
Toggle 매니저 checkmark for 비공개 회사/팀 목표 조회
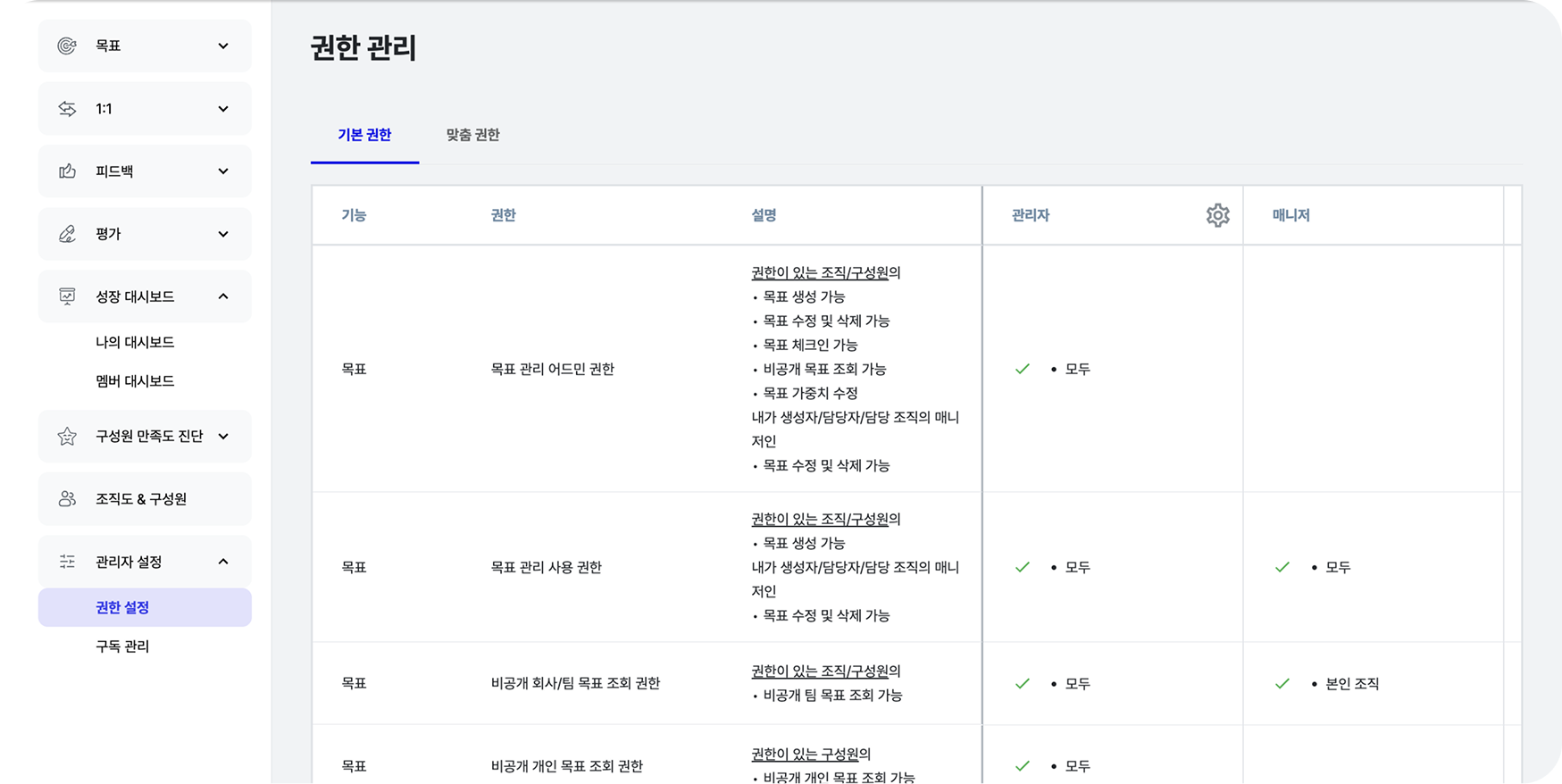click(x=1282, y=684)
